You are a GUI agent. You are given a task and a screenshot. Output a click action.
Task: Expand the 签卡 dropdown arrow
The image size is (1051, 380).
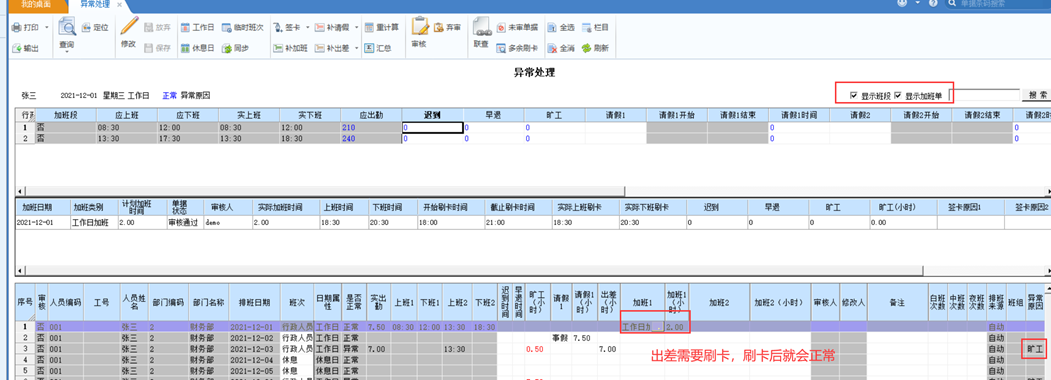coord(308,28)
